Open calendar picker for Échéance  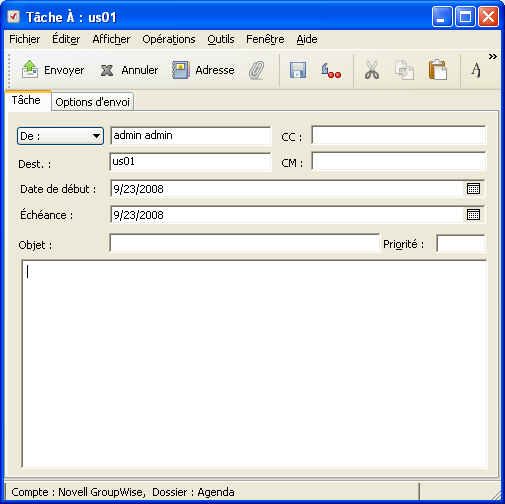473,215
